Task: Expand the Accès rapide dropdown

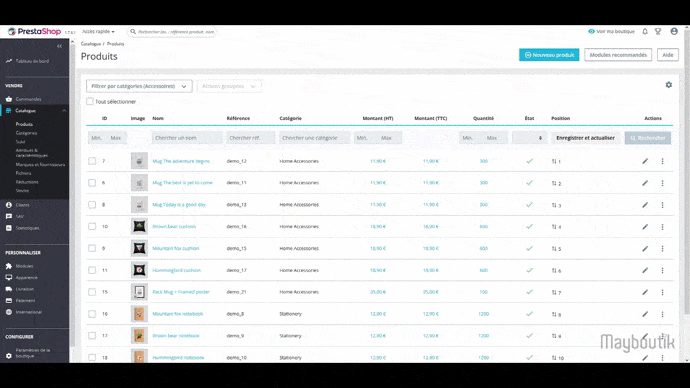Action: [98, 31]
